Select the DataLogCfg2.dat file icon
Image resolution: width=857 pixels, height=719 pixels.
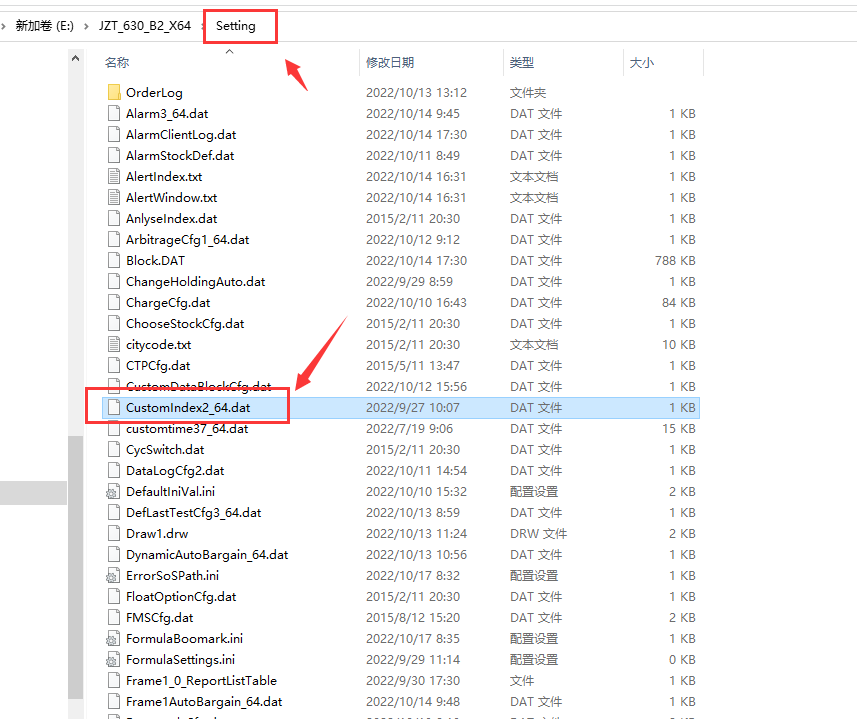[114, 470]
